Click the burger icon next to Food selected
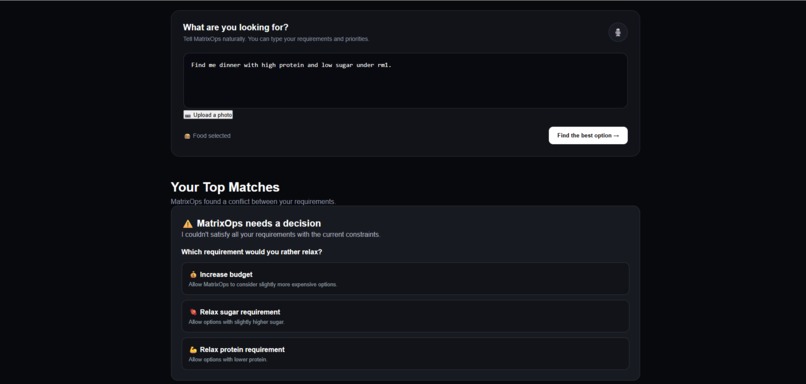806x384 pixels. click(187, 136)
